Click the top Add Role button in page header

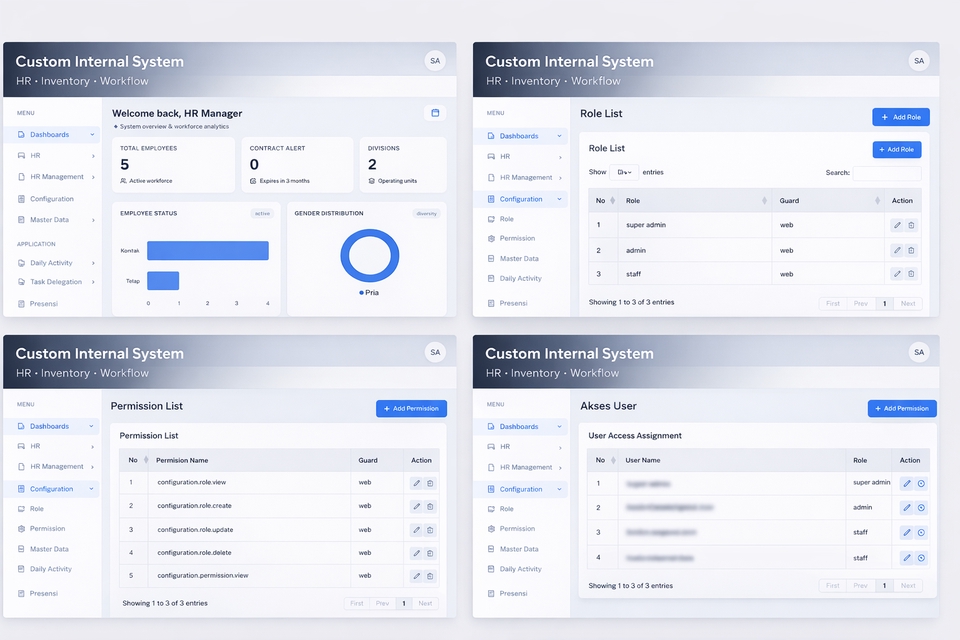tap(900, 117)
